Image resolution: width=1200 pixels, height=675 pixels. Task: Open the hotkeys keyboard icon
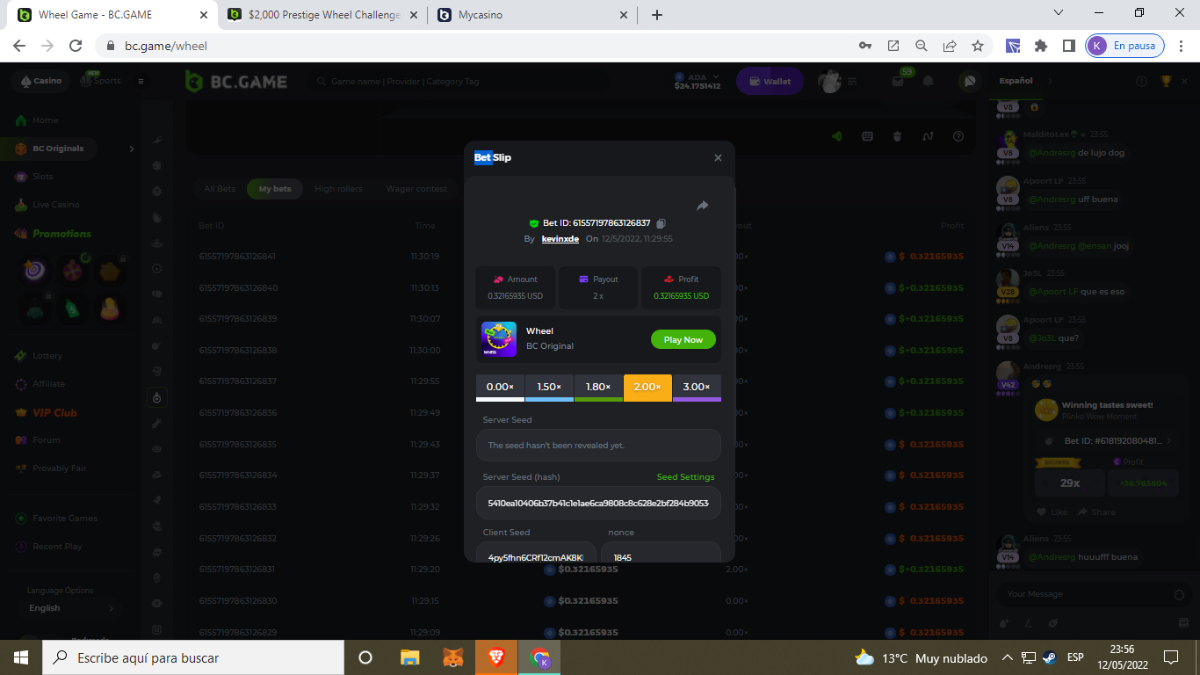pyautogui.click(x=868, y=137)
